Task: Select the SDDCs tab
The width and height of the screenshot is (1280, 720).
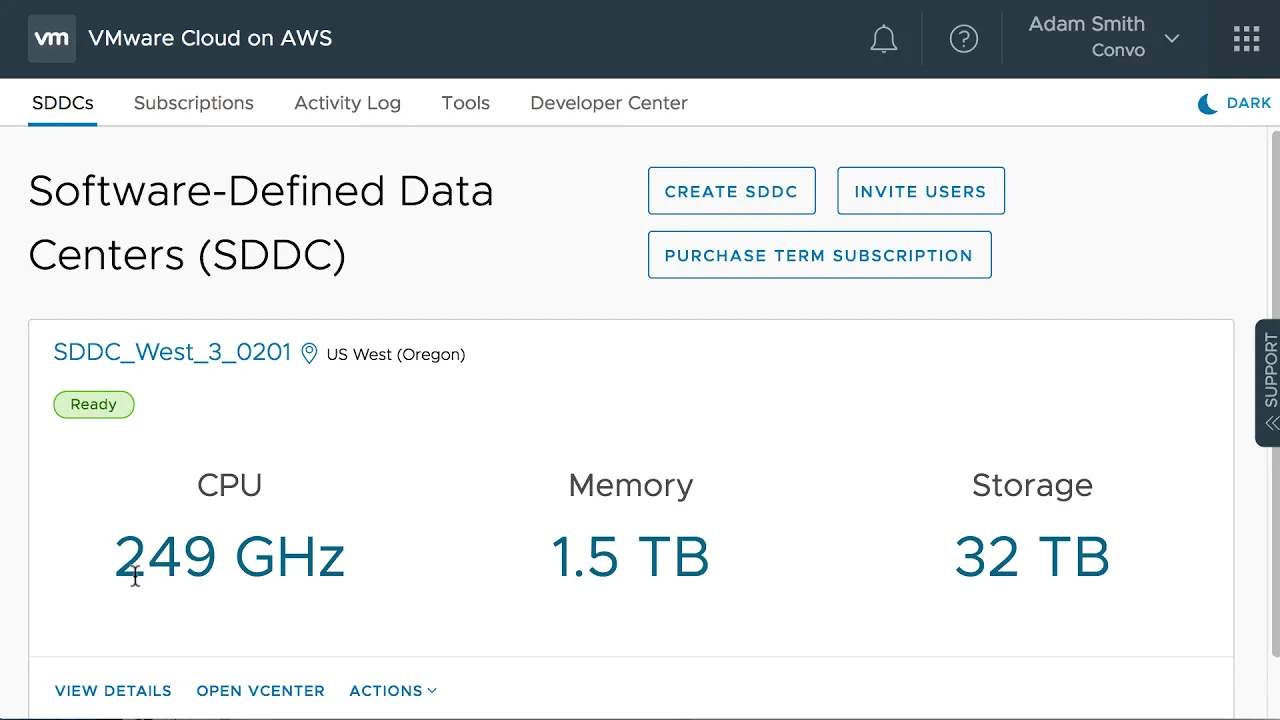Action: tap(63, 103)
